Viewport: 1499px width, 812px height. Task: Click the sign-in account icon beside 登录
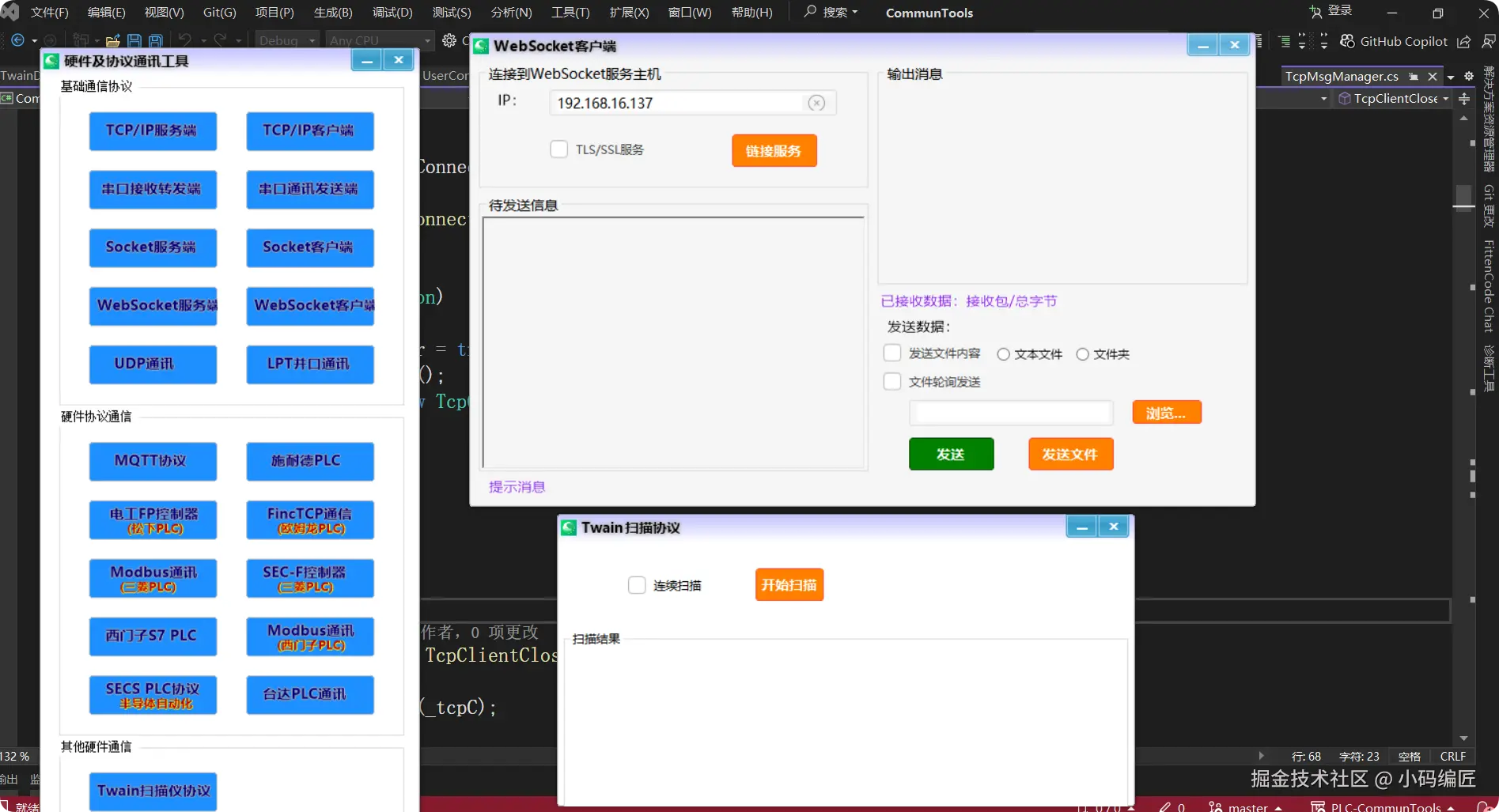point(1315,12)
